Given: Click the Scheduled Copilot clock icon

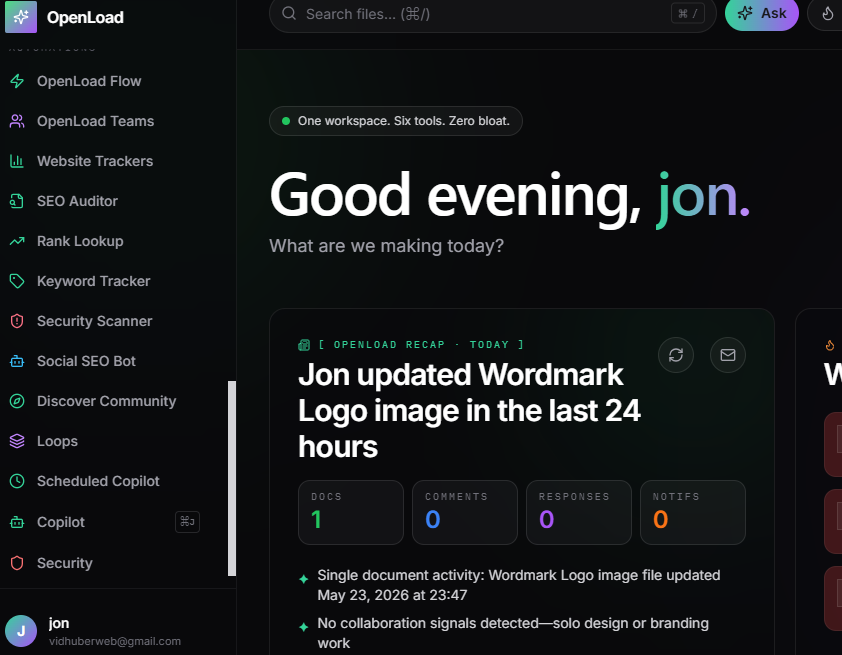Looking at the screenshot, I should click(17, 481).
